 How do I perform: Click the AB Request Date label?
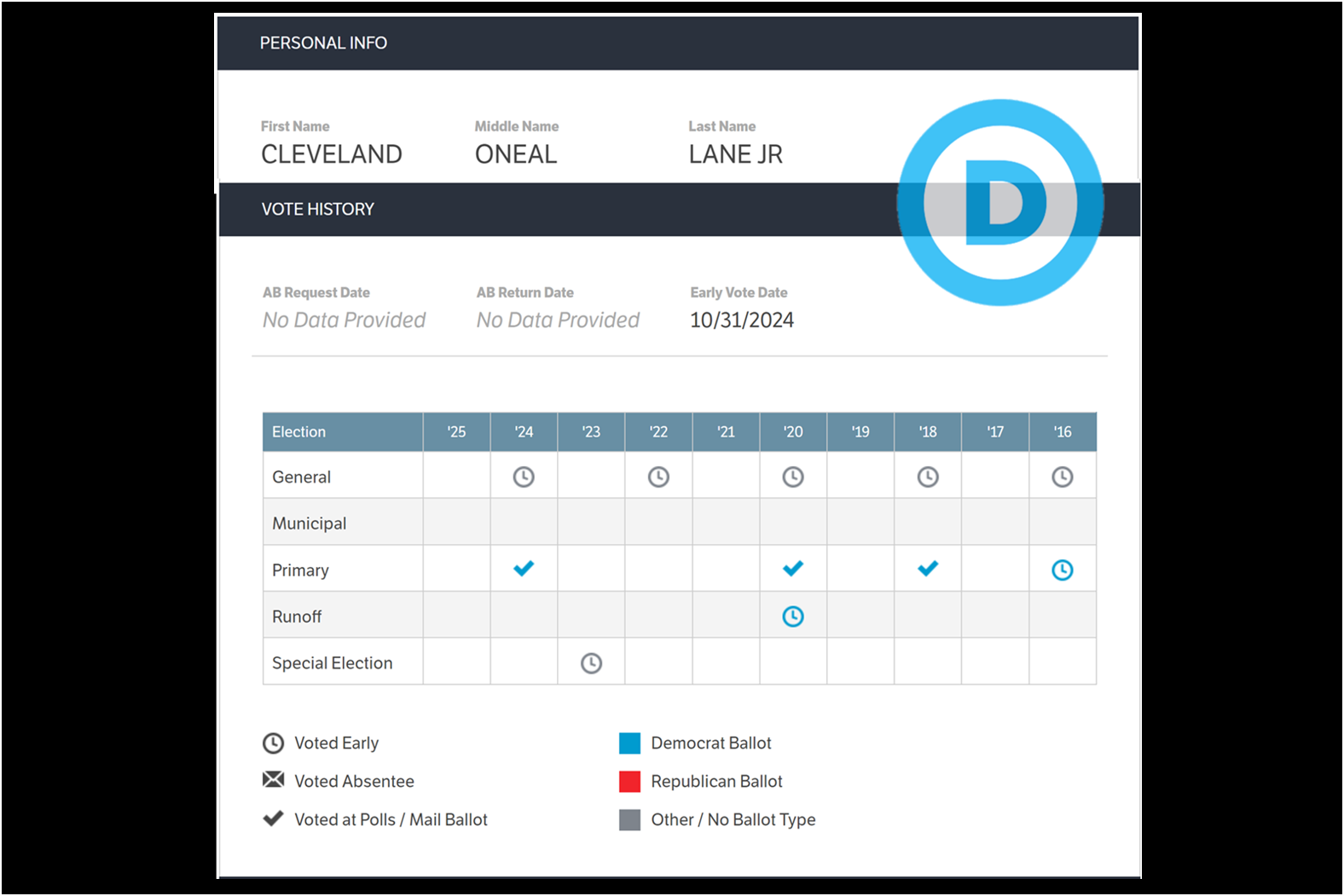click(316, 292)
